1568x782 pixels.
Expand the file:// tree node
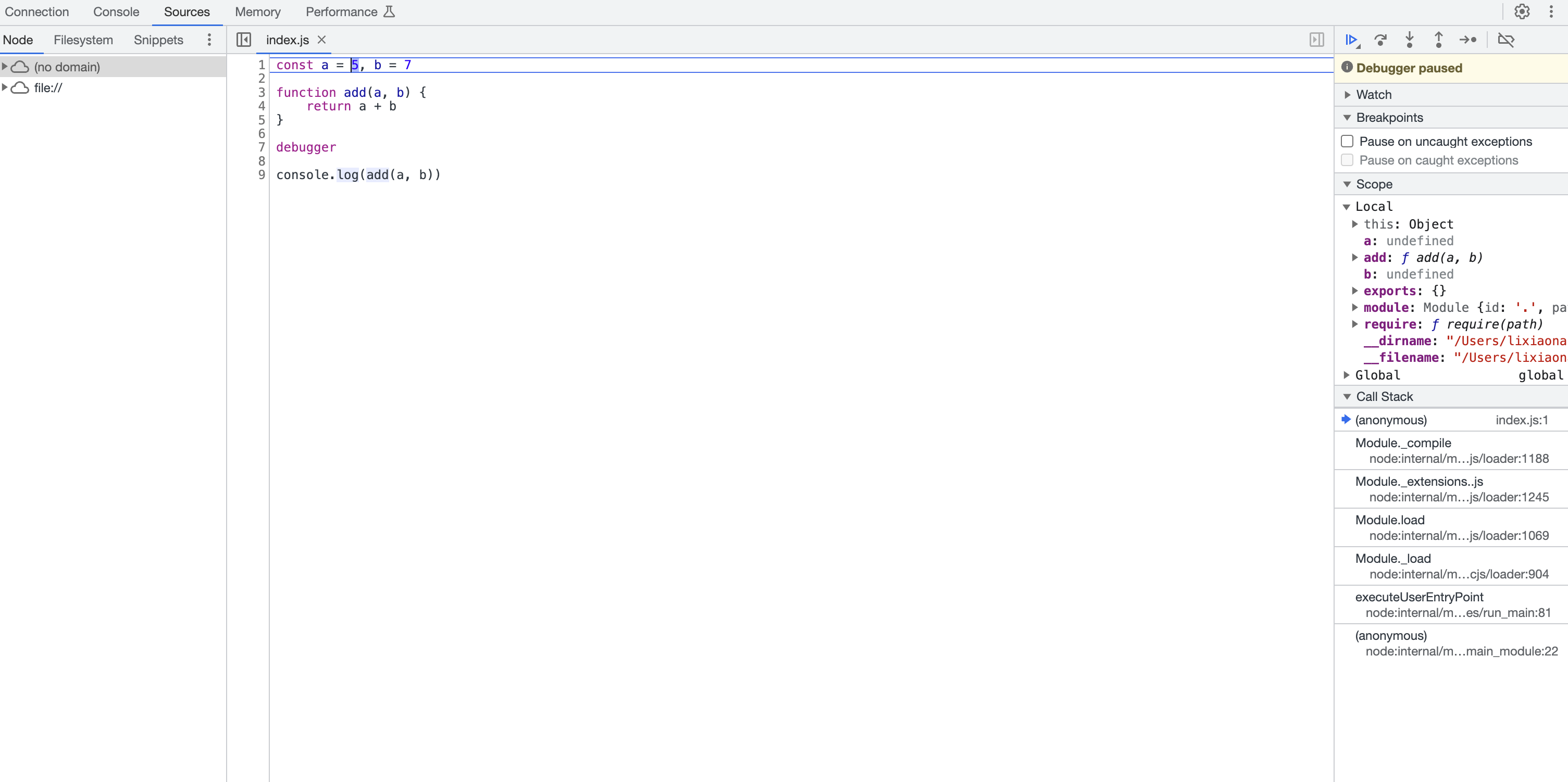pyautogui.click(x=5, y=87)
